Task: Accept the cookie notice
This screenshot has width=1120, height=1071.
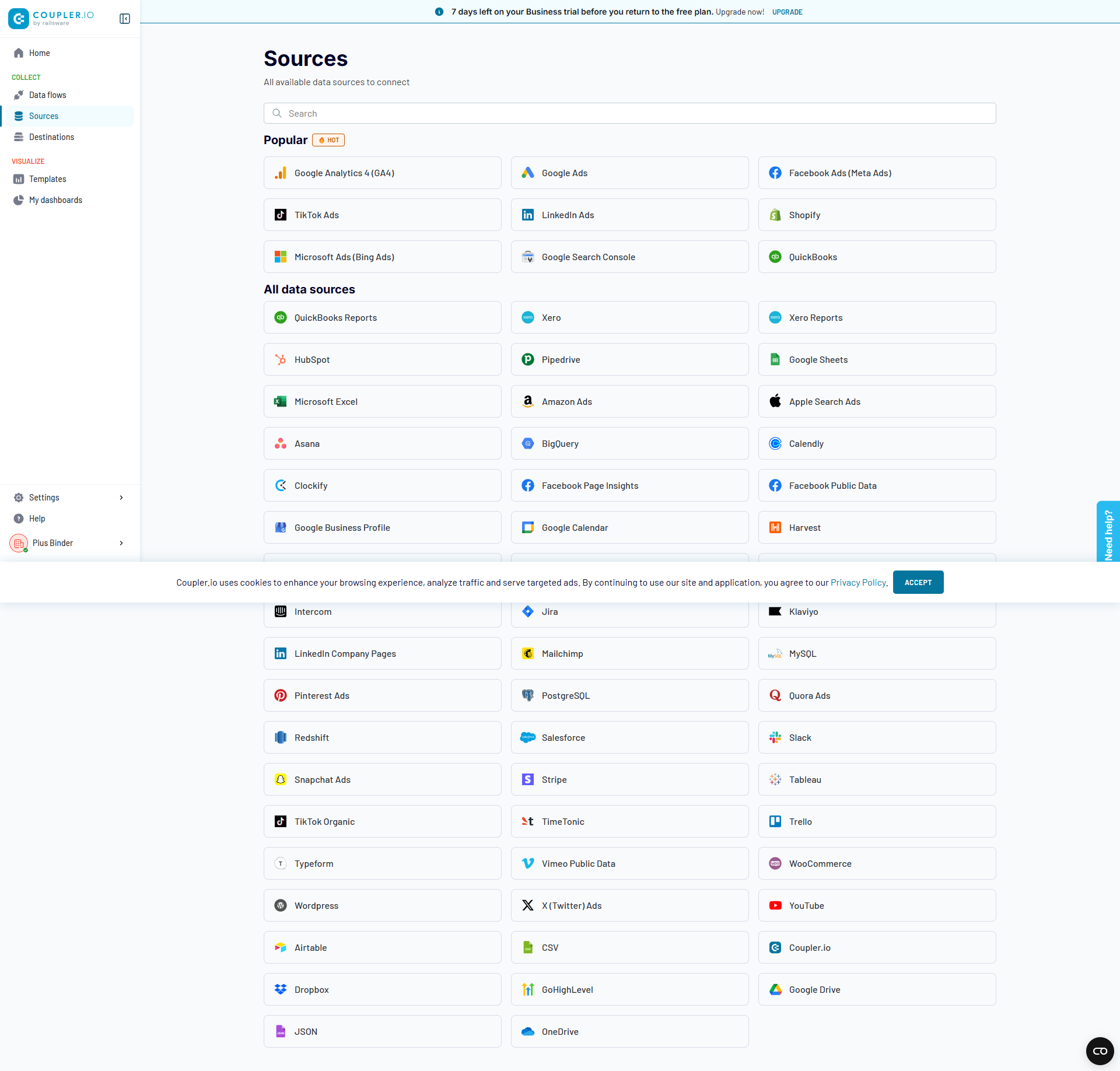Action: tap(918, 582)
